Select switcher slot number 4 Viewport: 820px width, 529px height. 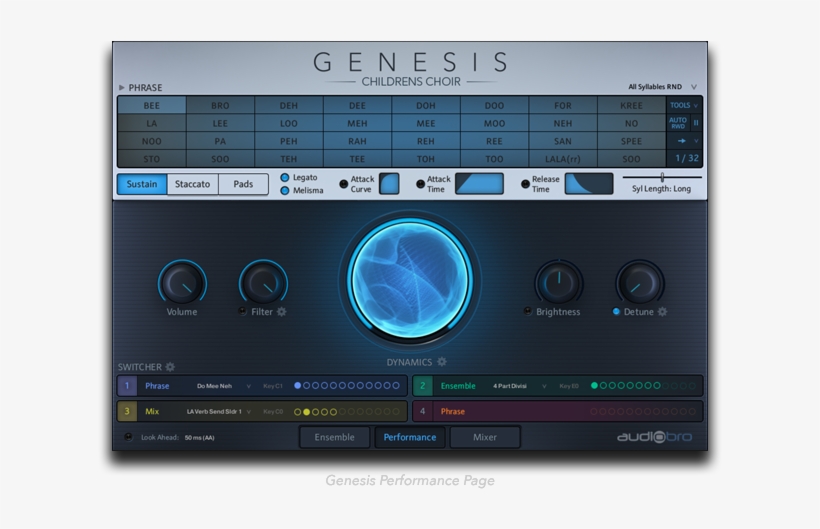coord(423,411)
